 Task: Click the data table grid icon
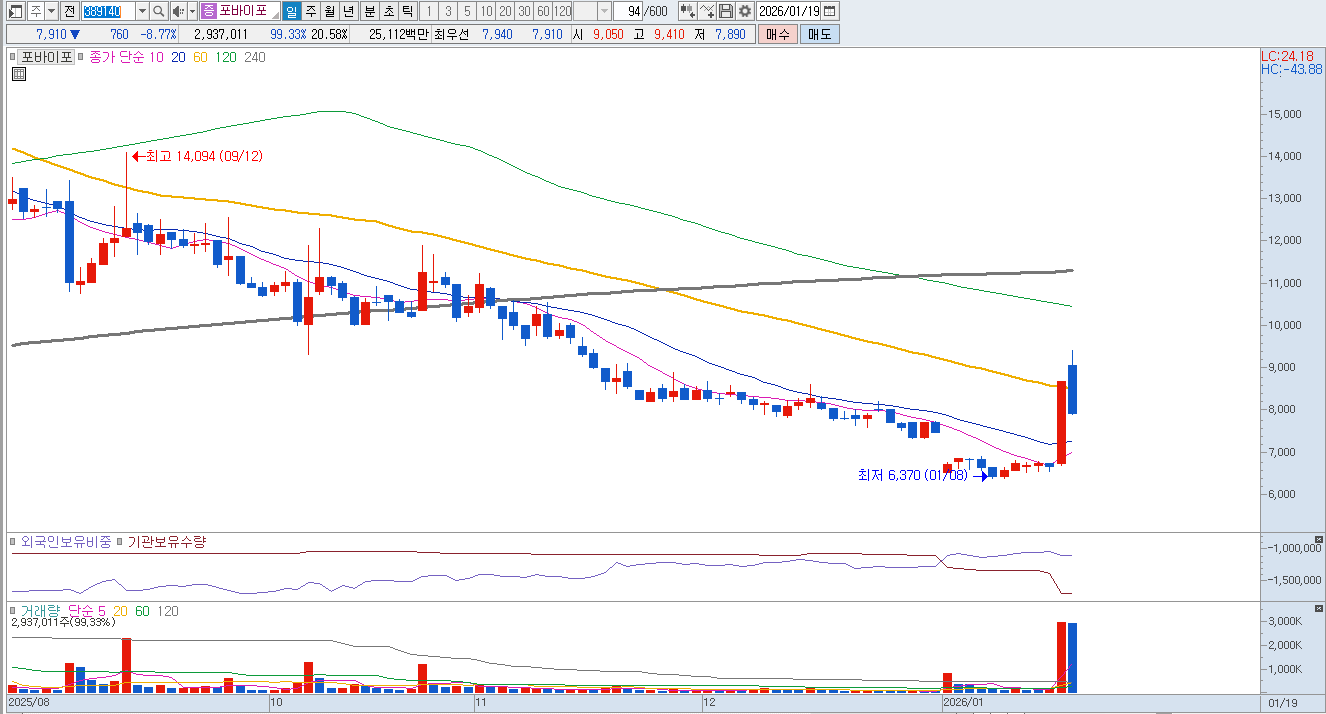pos(19,73)
